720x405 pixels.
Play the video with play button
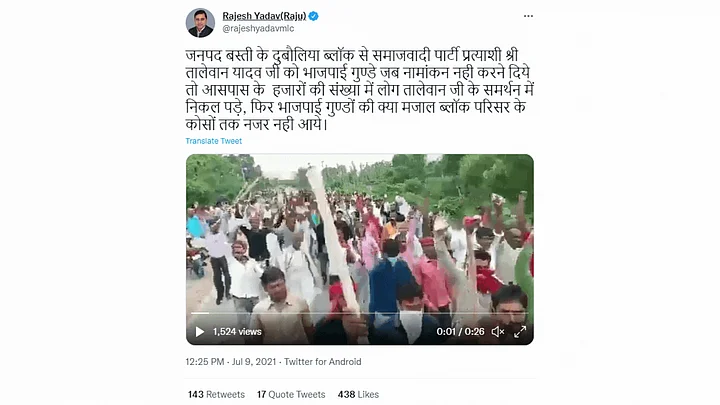pyautogui.click(x=200, y=332)
